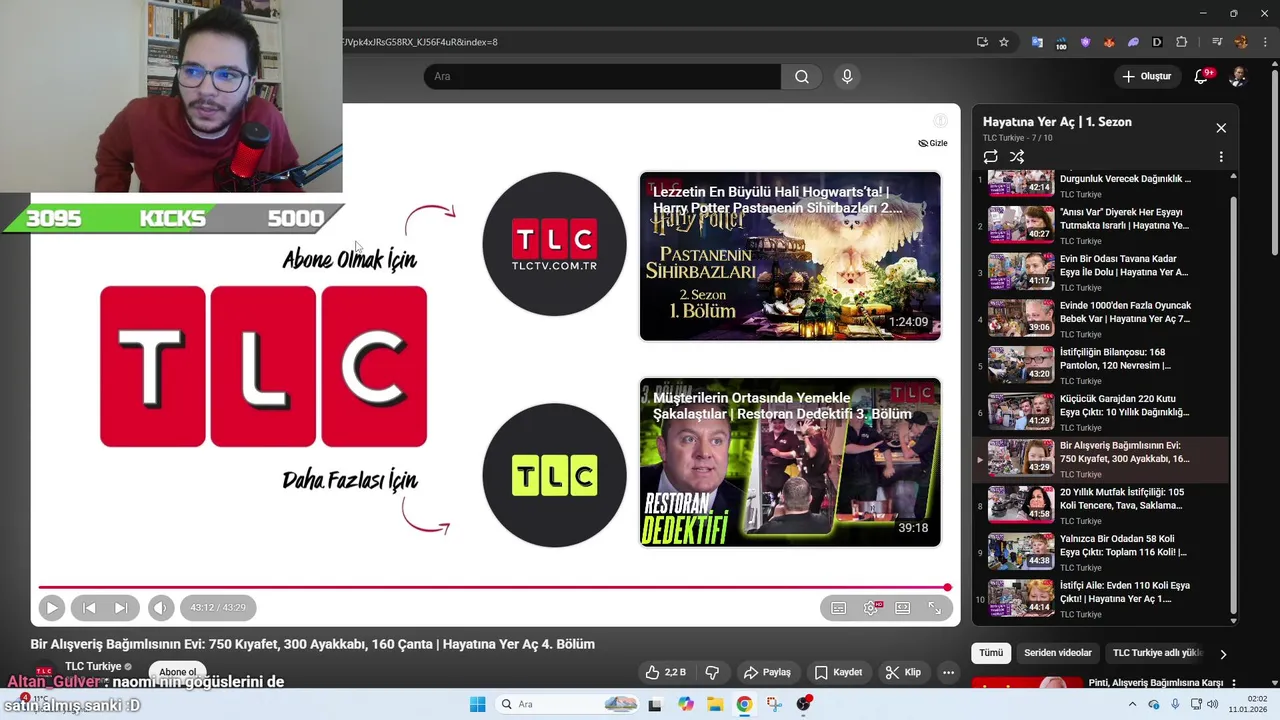The width and height of the screenshot is (1280, 720).
Task: Click the YouTube search magnifier button
Action: coord(802,77)
